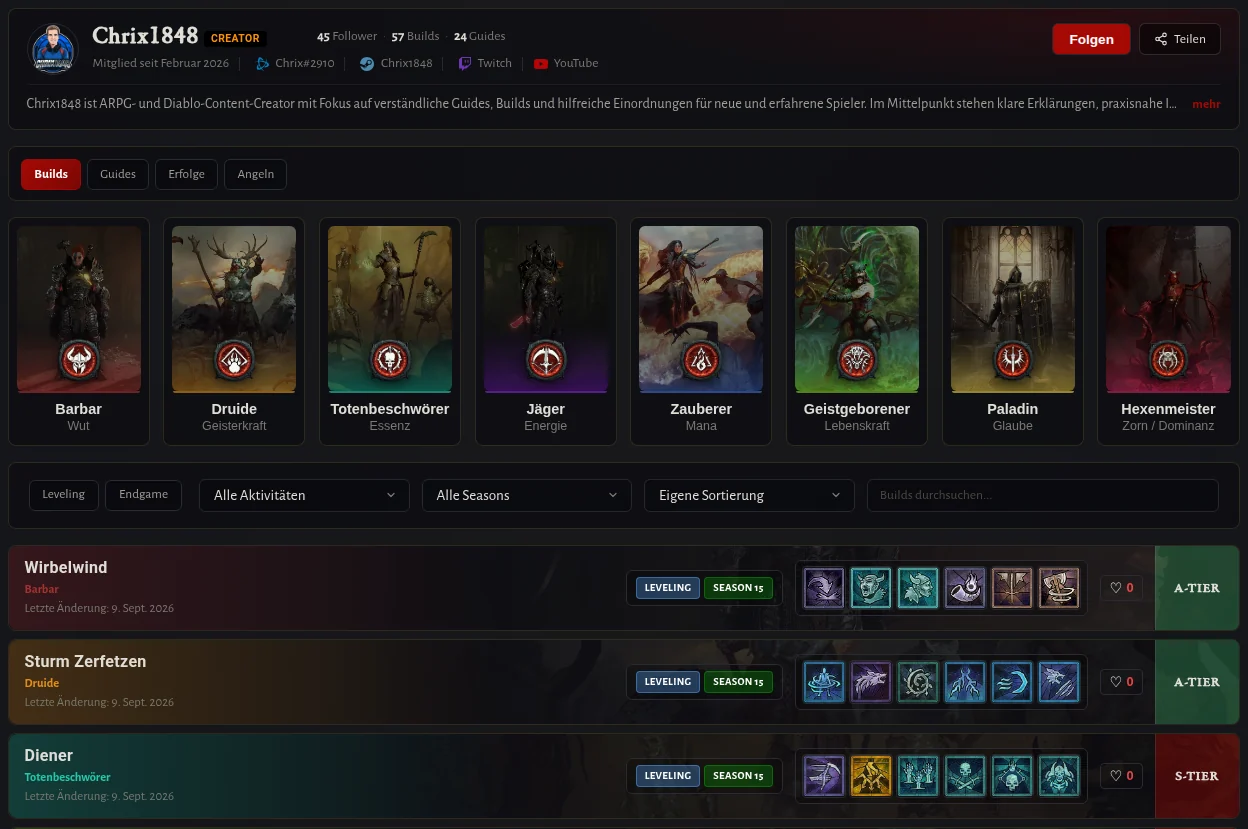Toggle the Endgame filter
This screenshot has width=1248, height=829.
(x=144, y=495)
